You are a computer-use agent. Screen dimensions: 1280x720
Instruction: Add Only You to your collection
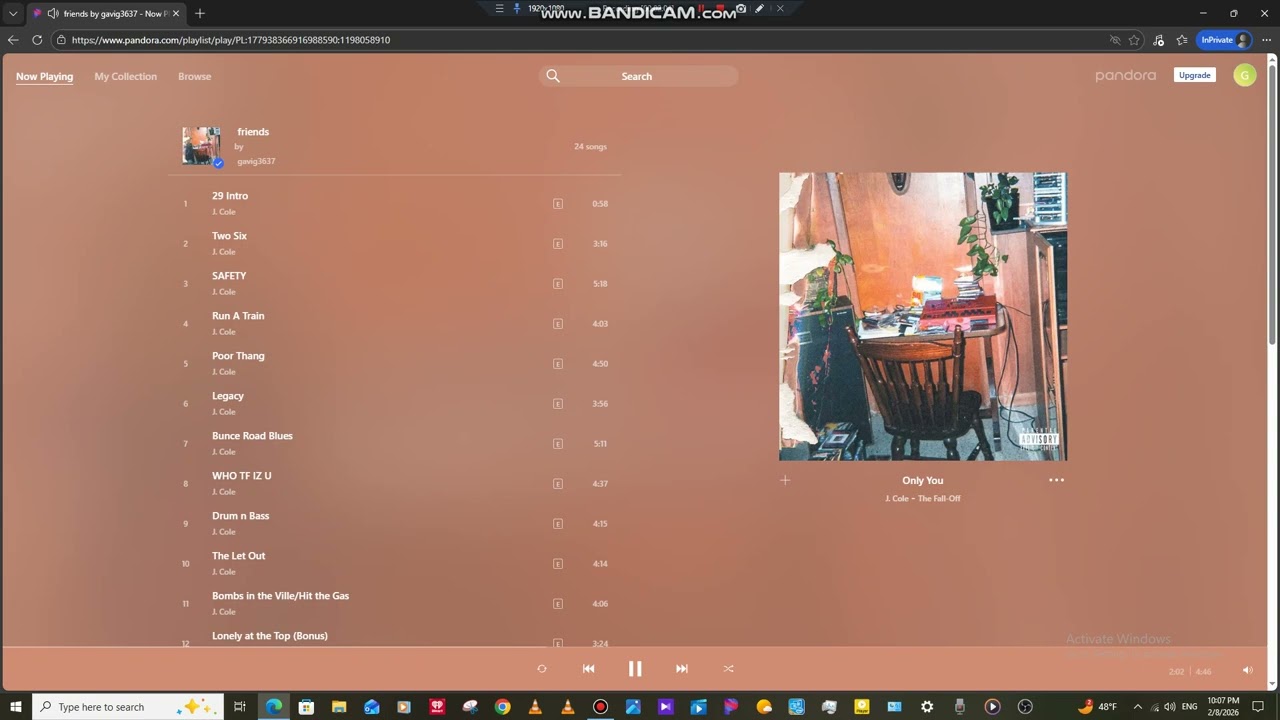tap(785, 480)
